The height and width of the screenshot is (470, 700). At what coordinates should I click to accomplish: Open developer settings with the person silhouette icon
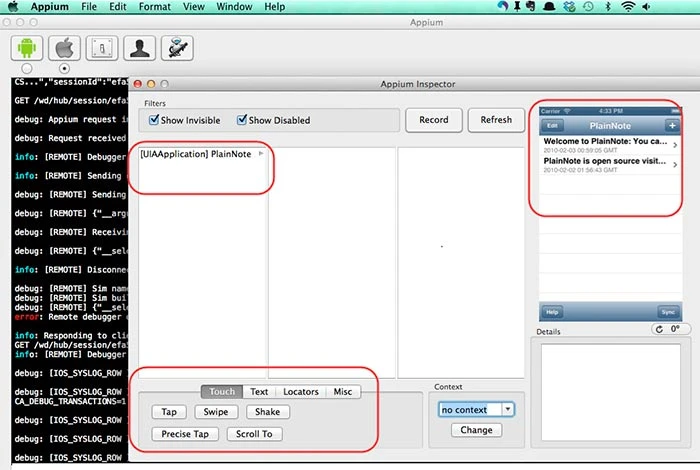[139, 47]
